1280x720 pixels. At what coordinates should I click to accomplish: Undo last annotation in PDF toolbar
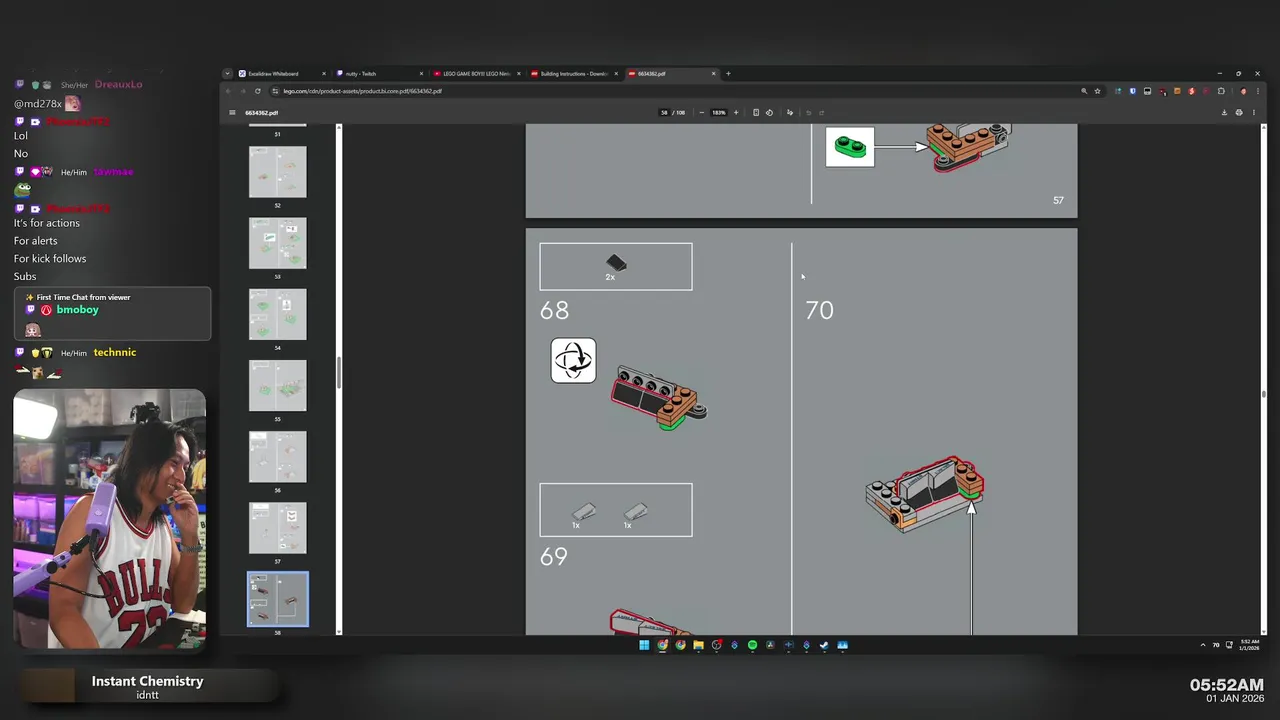pos(809,113)
